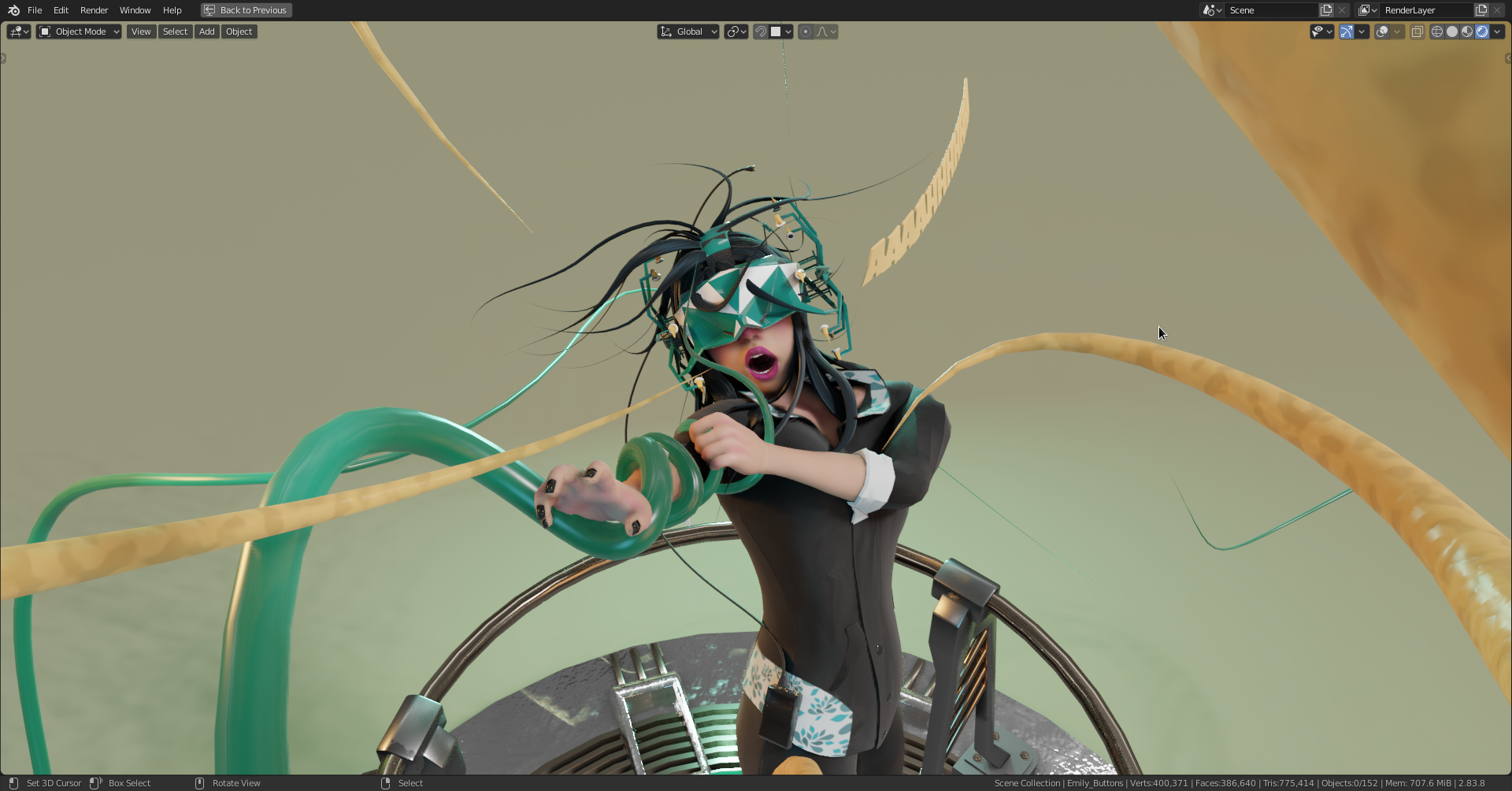The height and width of the screenshot is (791, 1512).
Task: Click the RenderLayer name field
Action: point(1426,10)
